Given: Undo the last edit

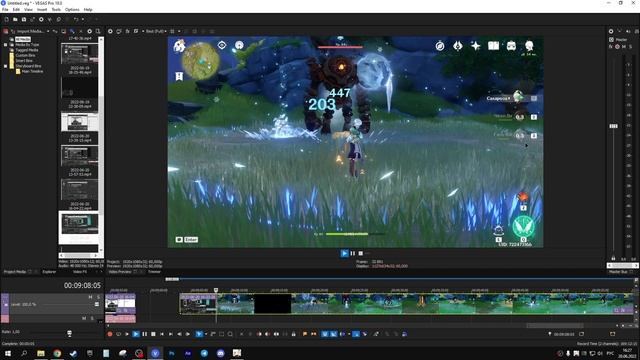Looking at the screenshot, I should (x=76, y=19).
